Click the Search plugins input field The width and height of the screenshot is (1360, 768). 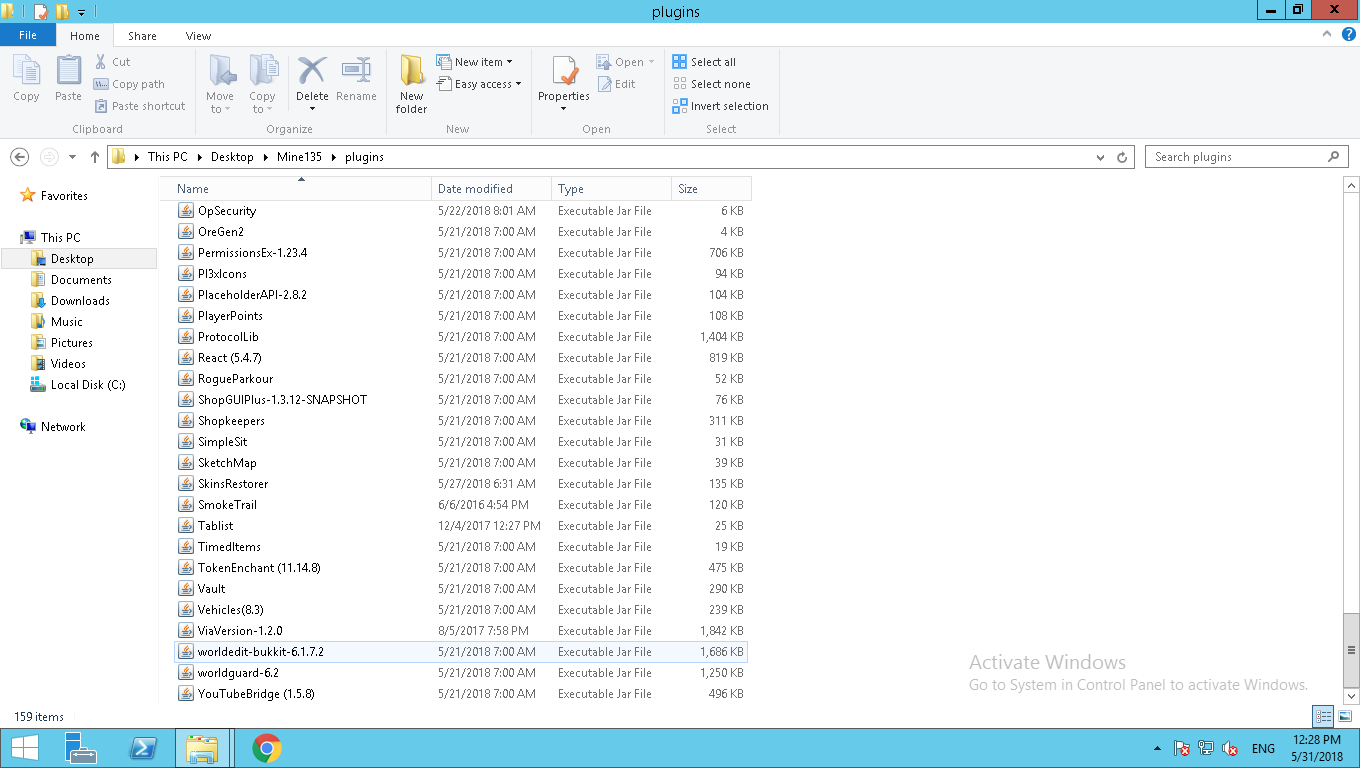pyautogui.click(x=1238, y=157)
